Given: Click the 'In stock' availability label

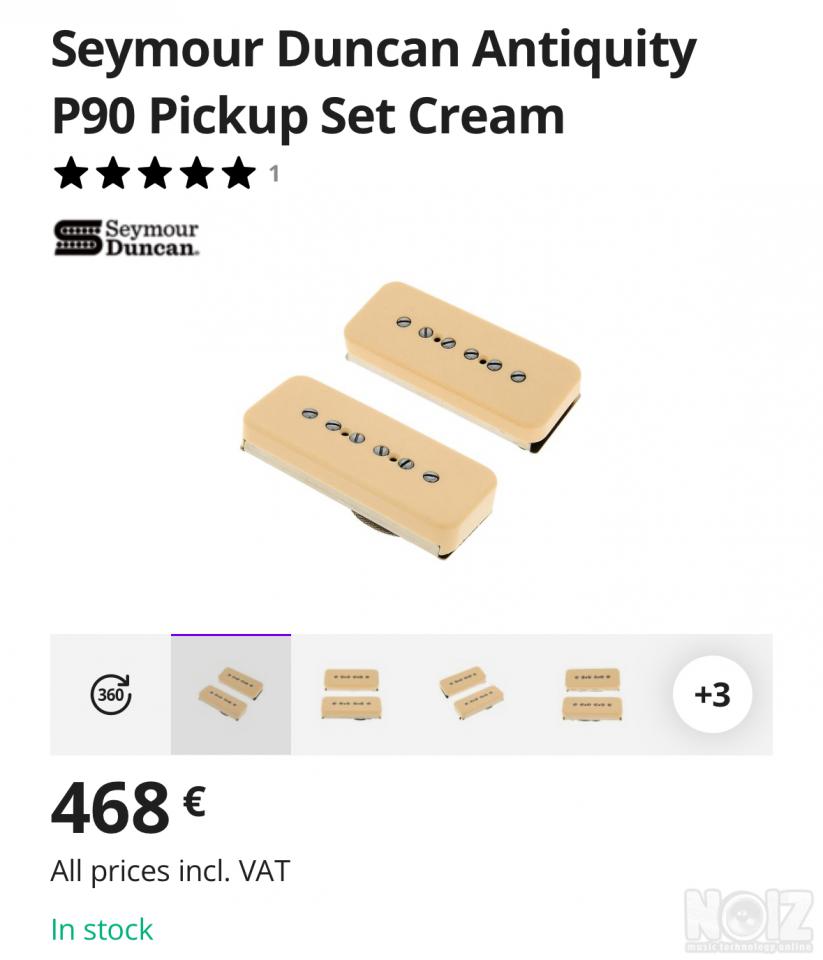Looking at the screenshot, I should click(x=102, y=929).
